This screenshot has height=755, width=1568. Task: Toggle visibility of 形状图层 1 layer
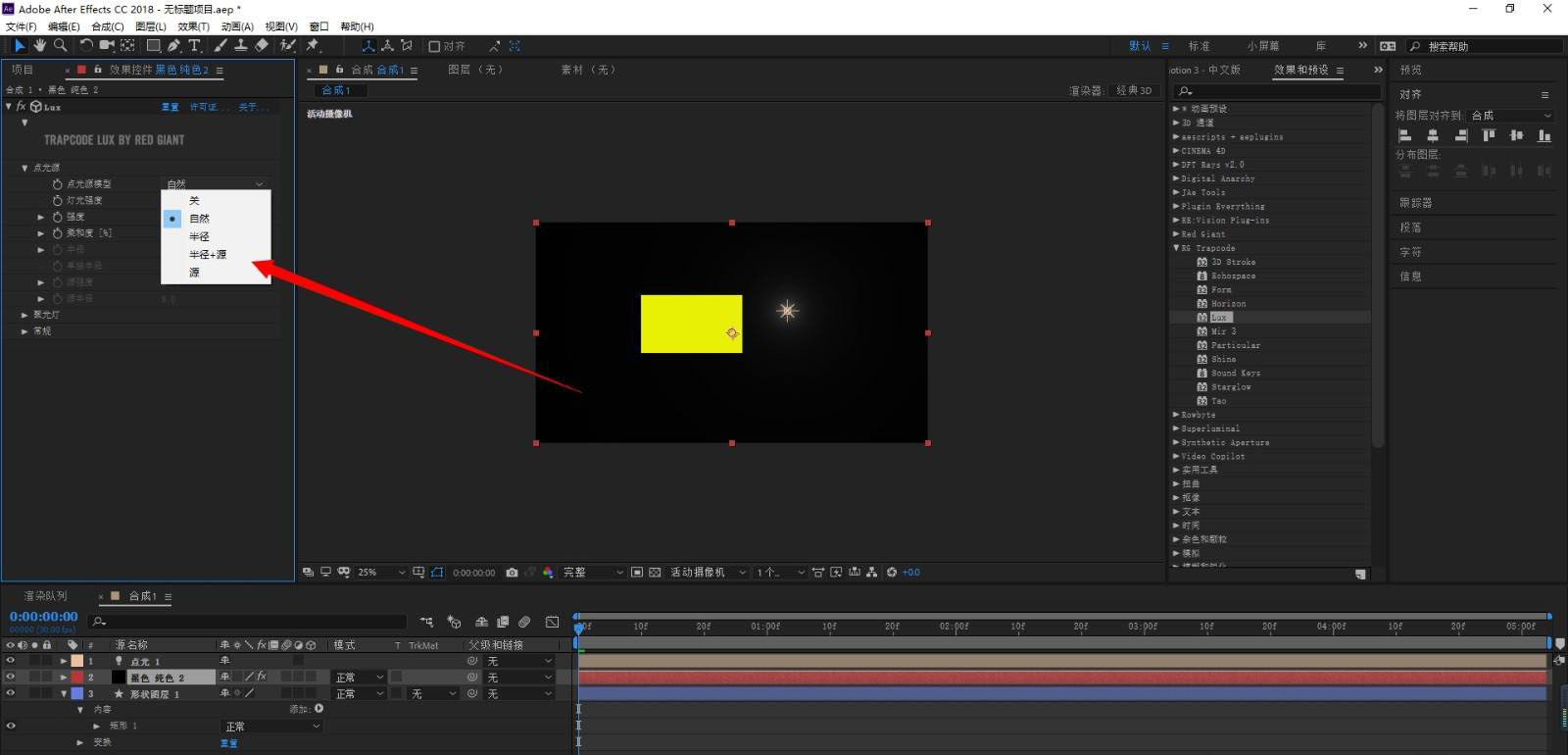point(11,693)
